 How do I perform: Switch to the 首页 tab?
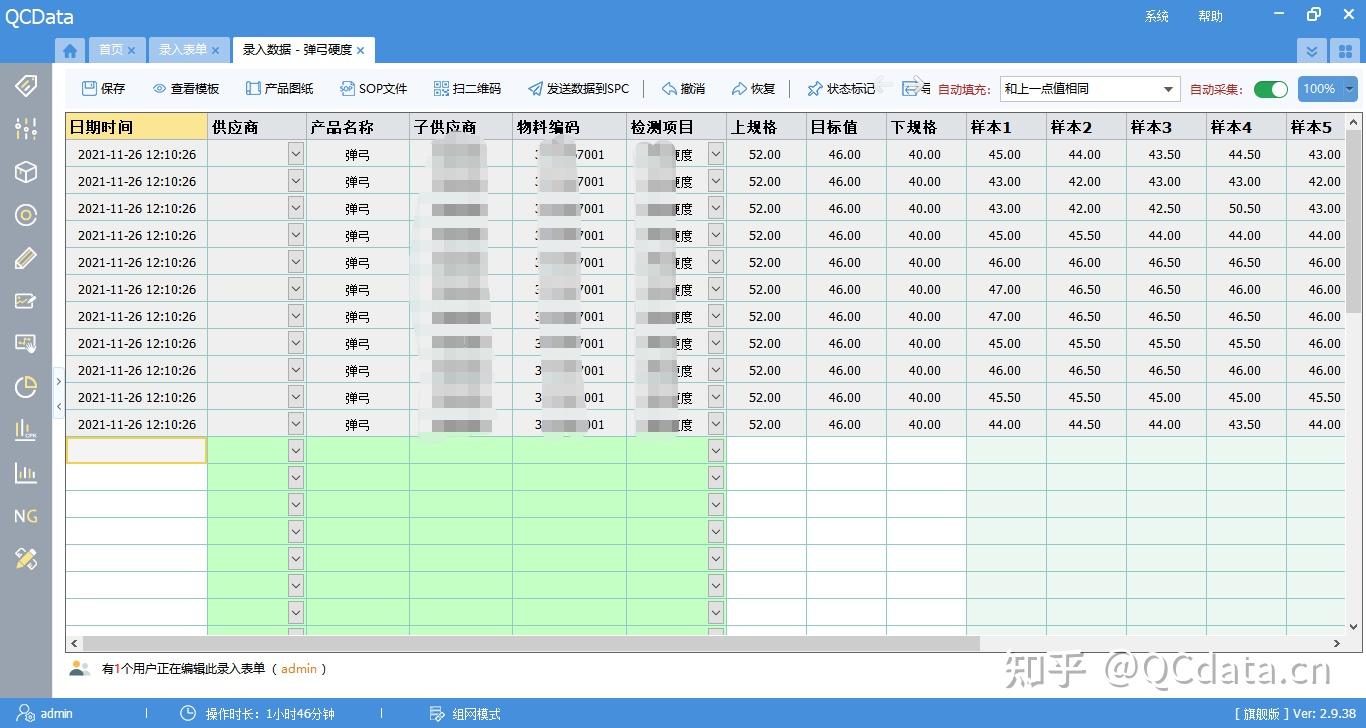[x=112, y=49]
